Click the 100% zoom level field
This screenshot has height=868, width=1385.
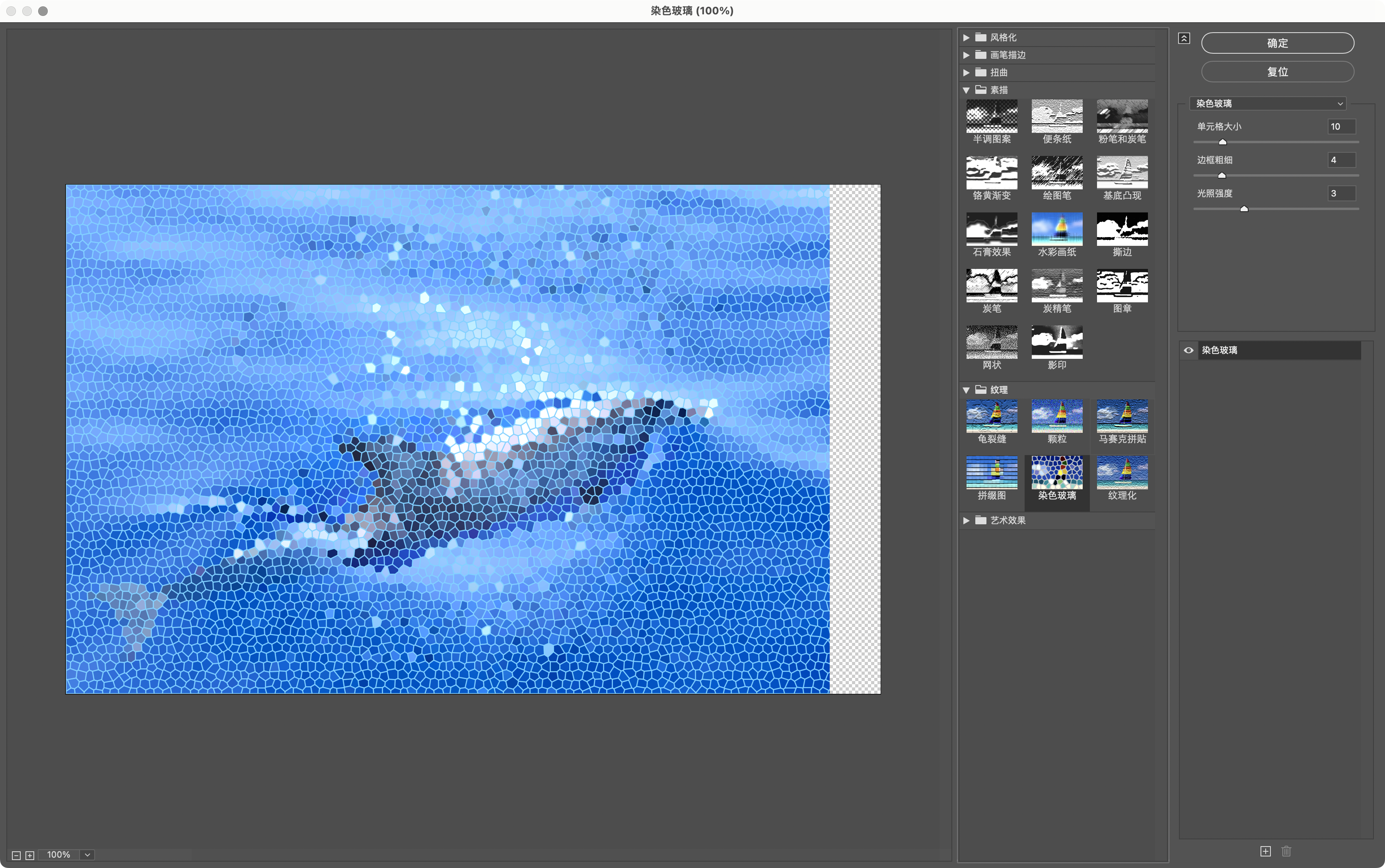(x=59, y=855)
